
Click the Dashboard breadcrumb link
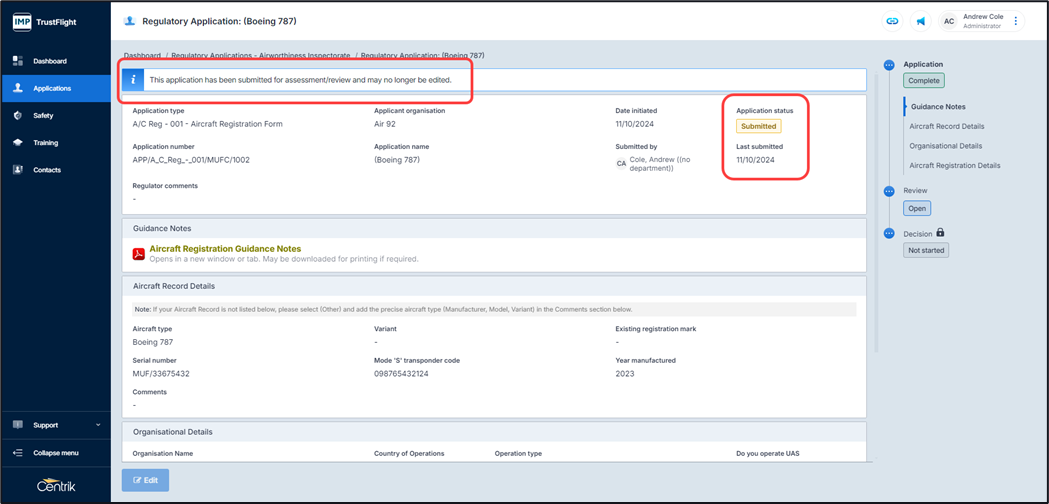(142, 56)
